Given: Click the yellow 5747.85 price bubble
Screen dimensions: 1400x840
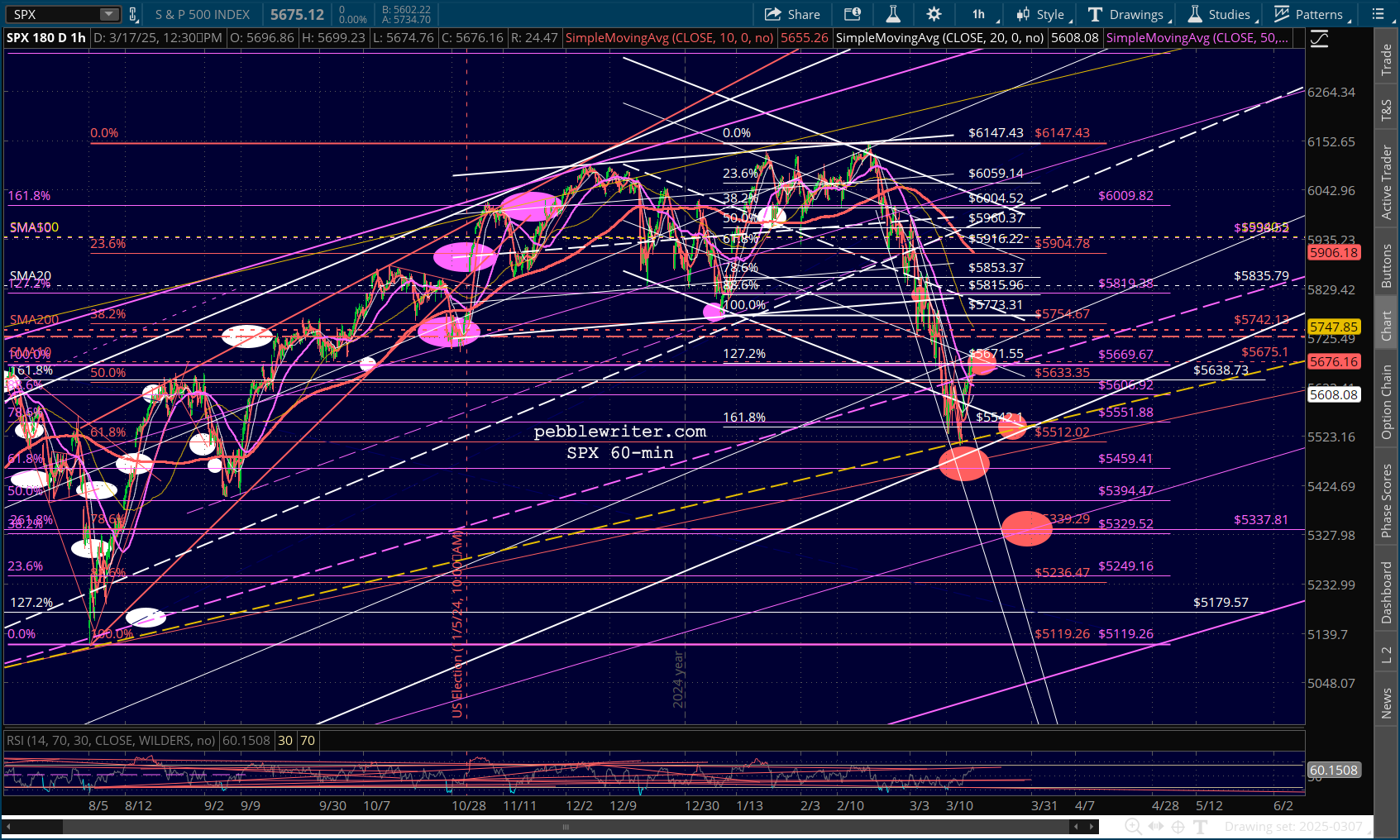Looking at the screenshot, I should tap(1334, 327).
